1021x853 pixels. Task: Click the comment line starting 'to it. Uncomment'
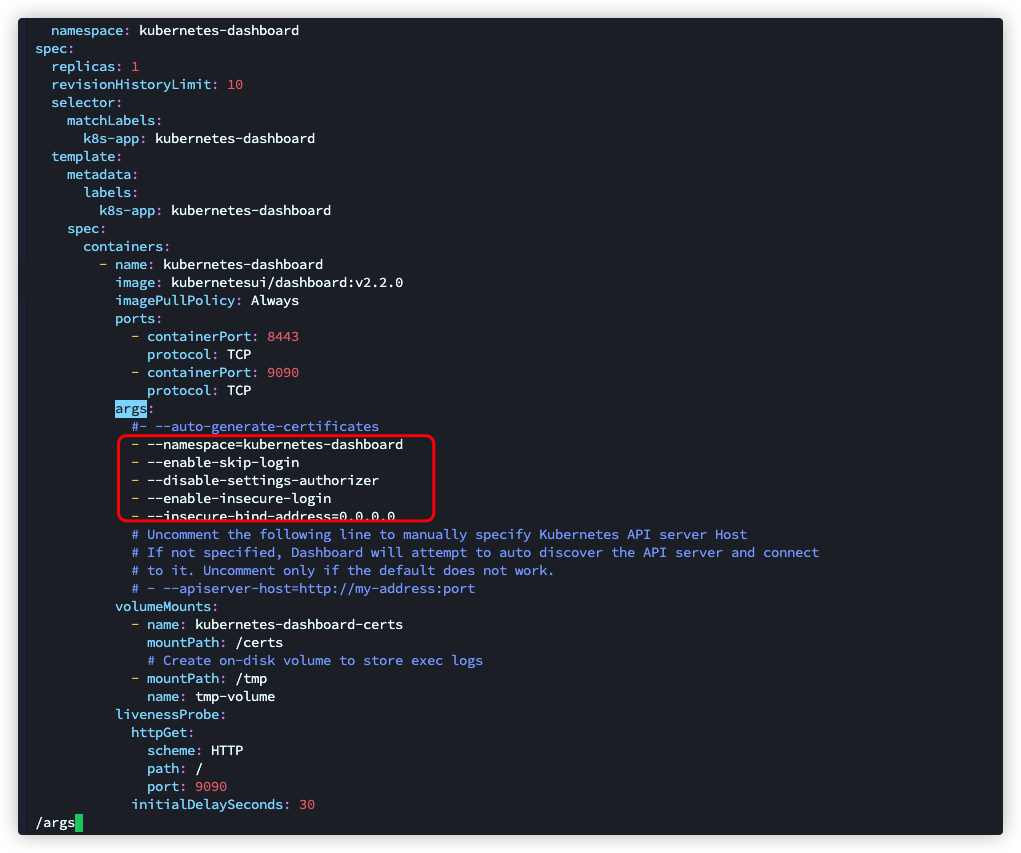(343, 571)
